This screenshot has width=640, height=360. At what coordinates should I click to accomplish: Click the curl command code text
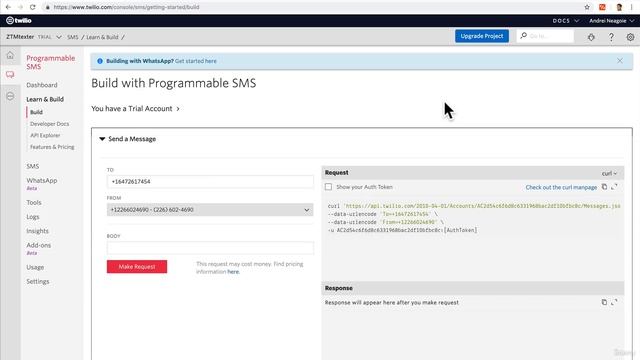coord(473,218)
